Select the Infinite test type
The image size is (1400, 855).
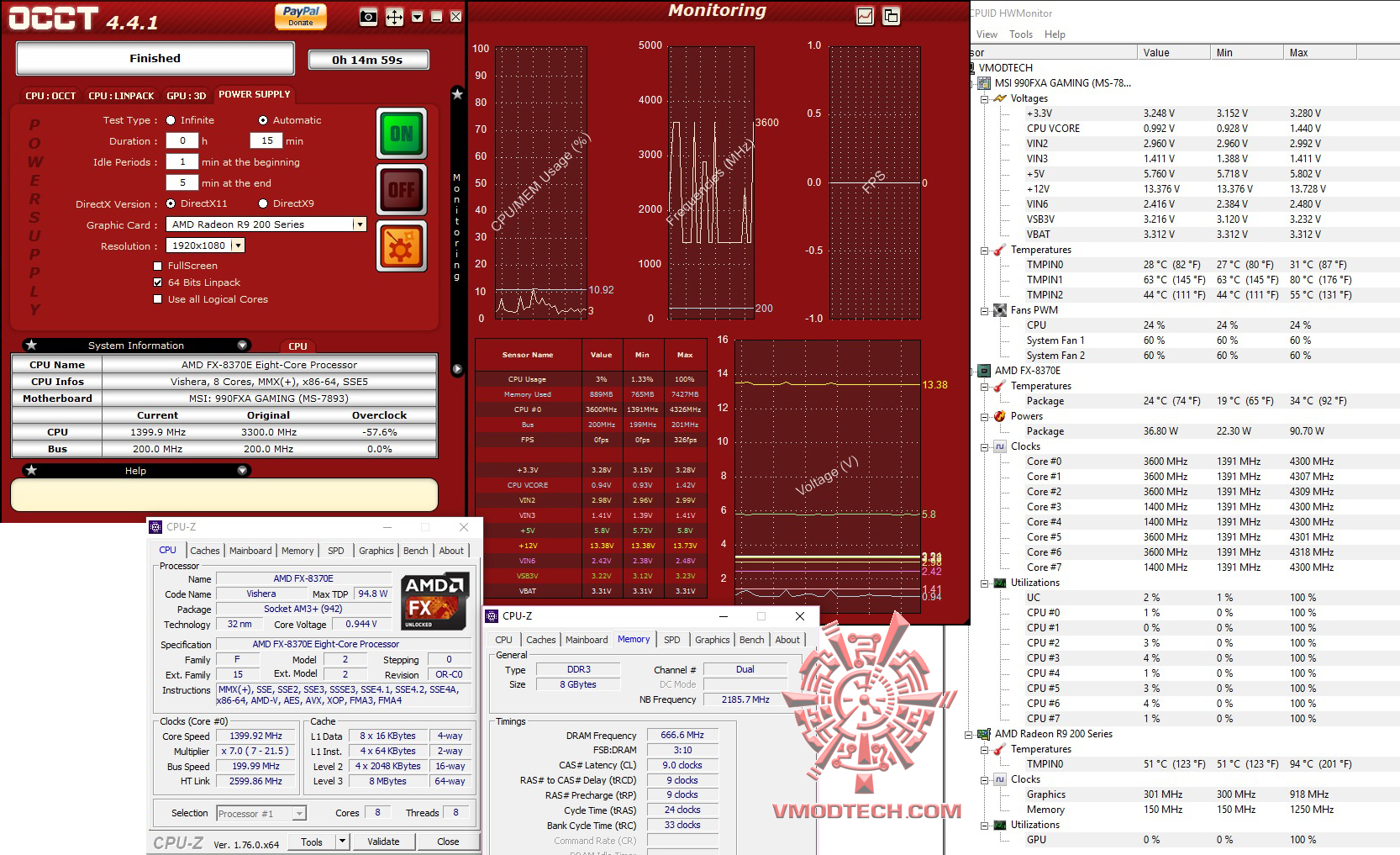[x=171, y=120]
